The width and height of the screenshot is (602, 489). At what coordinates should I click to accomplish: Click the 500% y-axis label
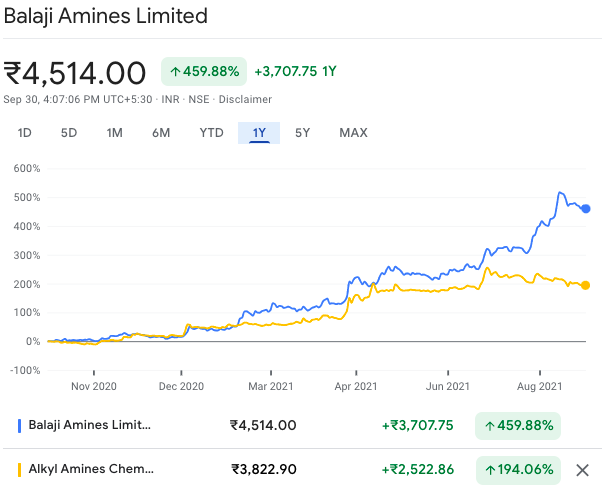[27, 198]
